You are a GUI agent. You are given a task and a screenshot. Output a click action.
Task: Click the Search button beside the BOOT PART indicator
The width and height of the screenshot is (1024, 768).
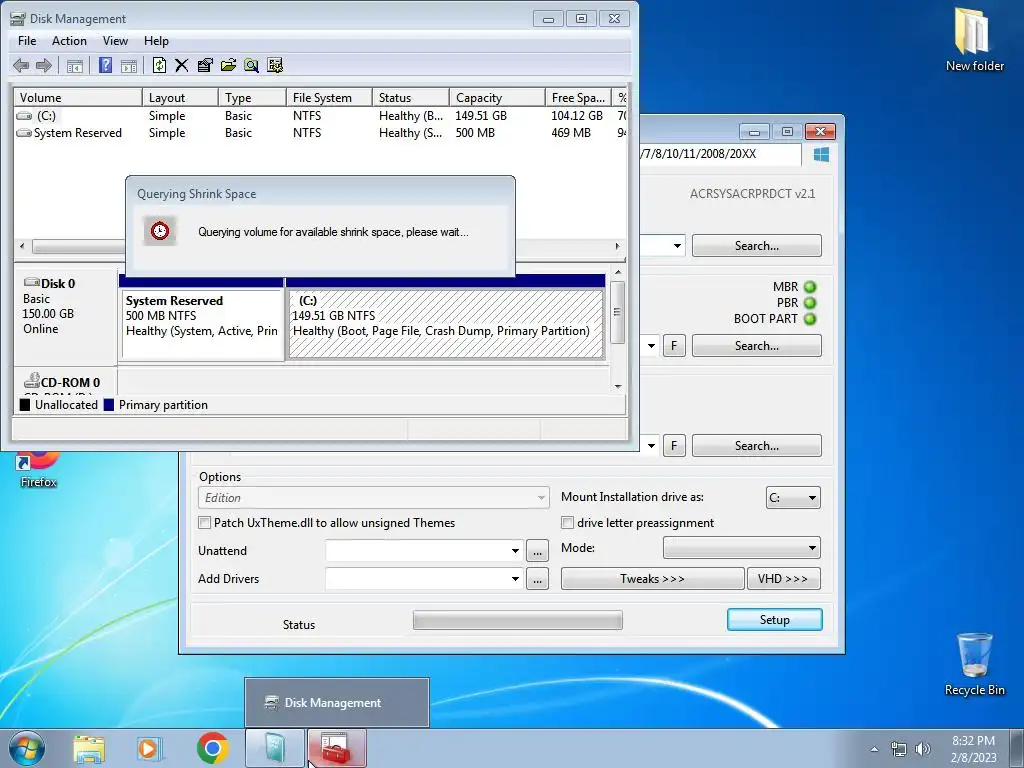757,345
